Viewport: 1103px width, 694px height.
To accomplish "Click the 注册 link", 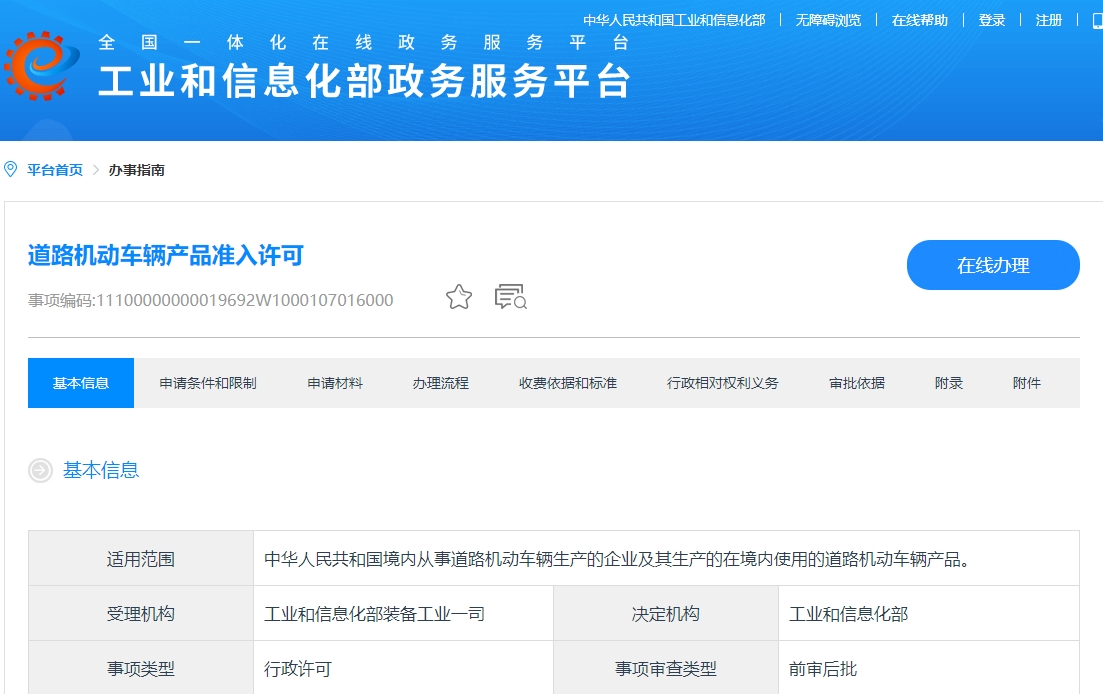I will point(1048,20).
